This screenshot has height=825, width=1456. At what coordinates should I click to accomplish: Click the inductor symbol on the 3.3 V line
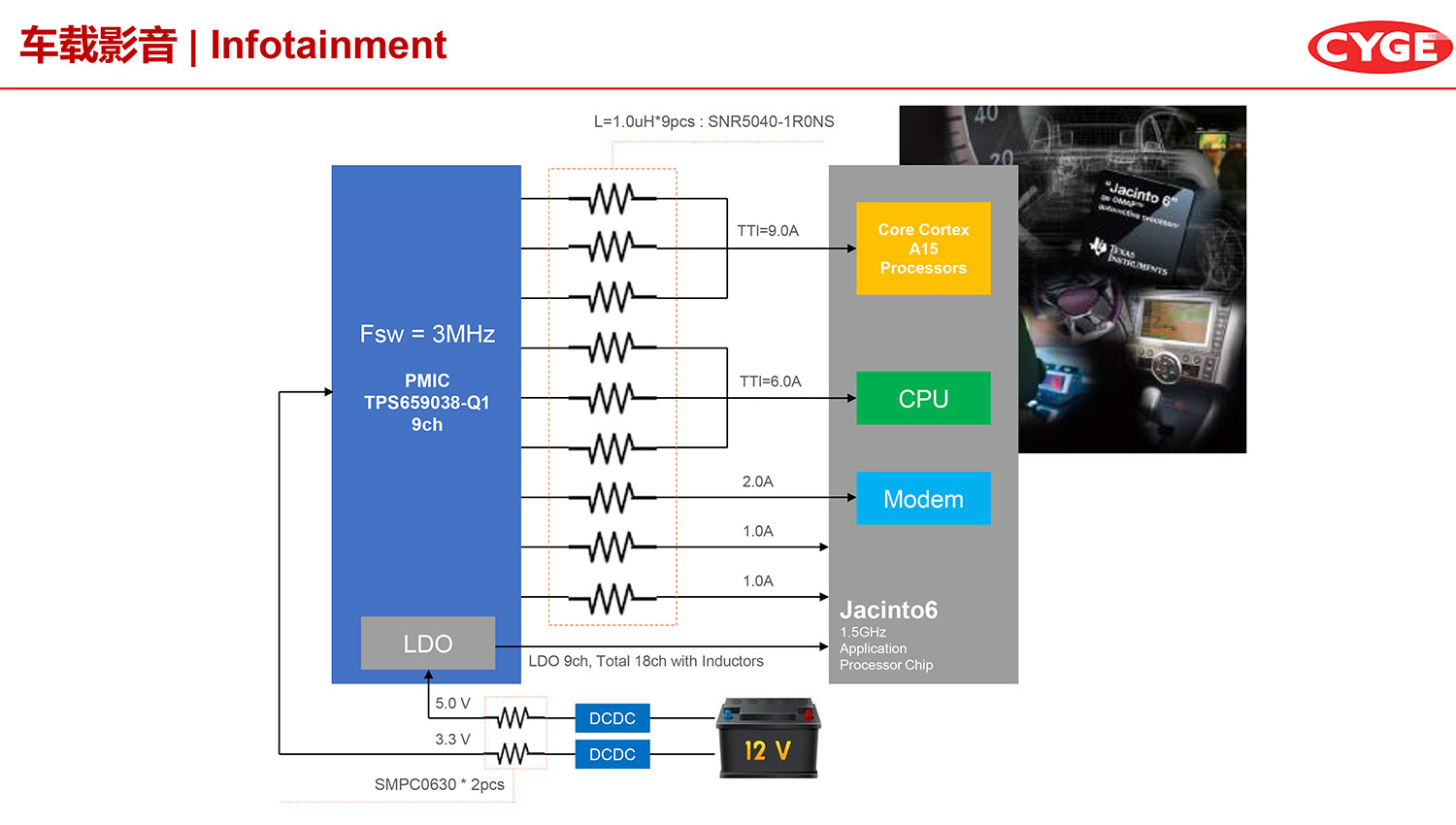point(513,753)
